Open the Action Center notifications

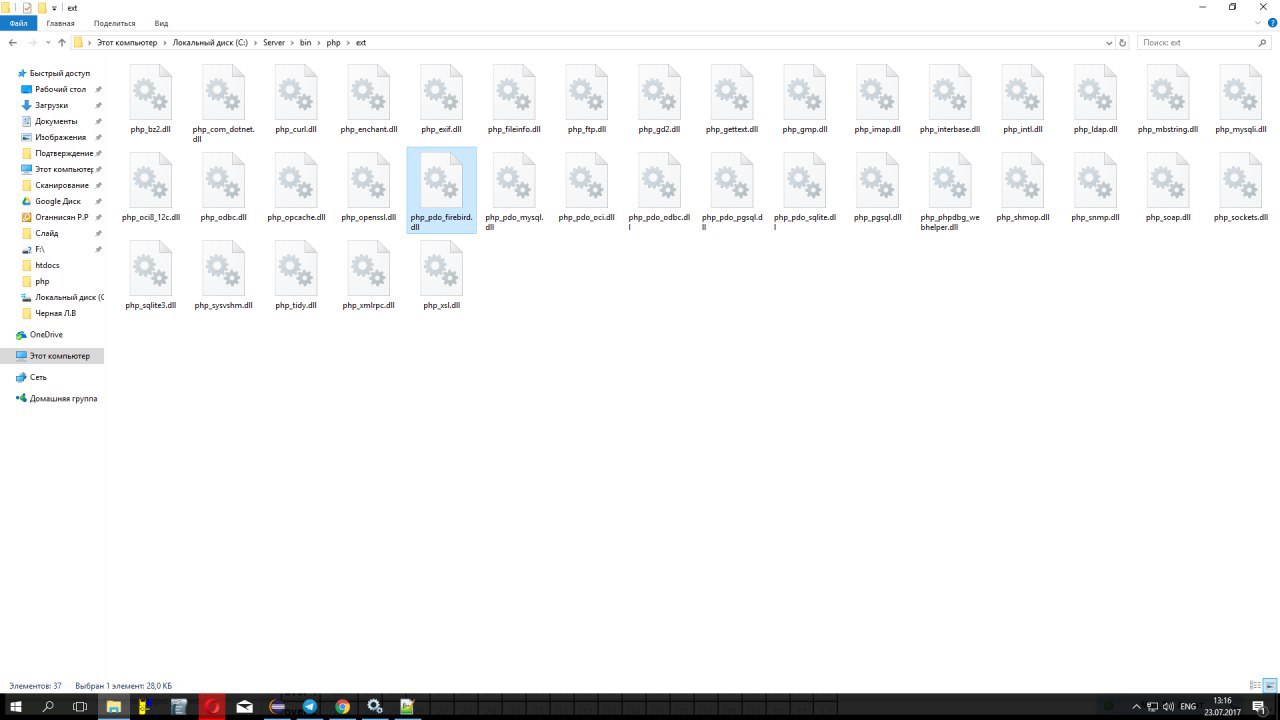(x=1259, y=707)
